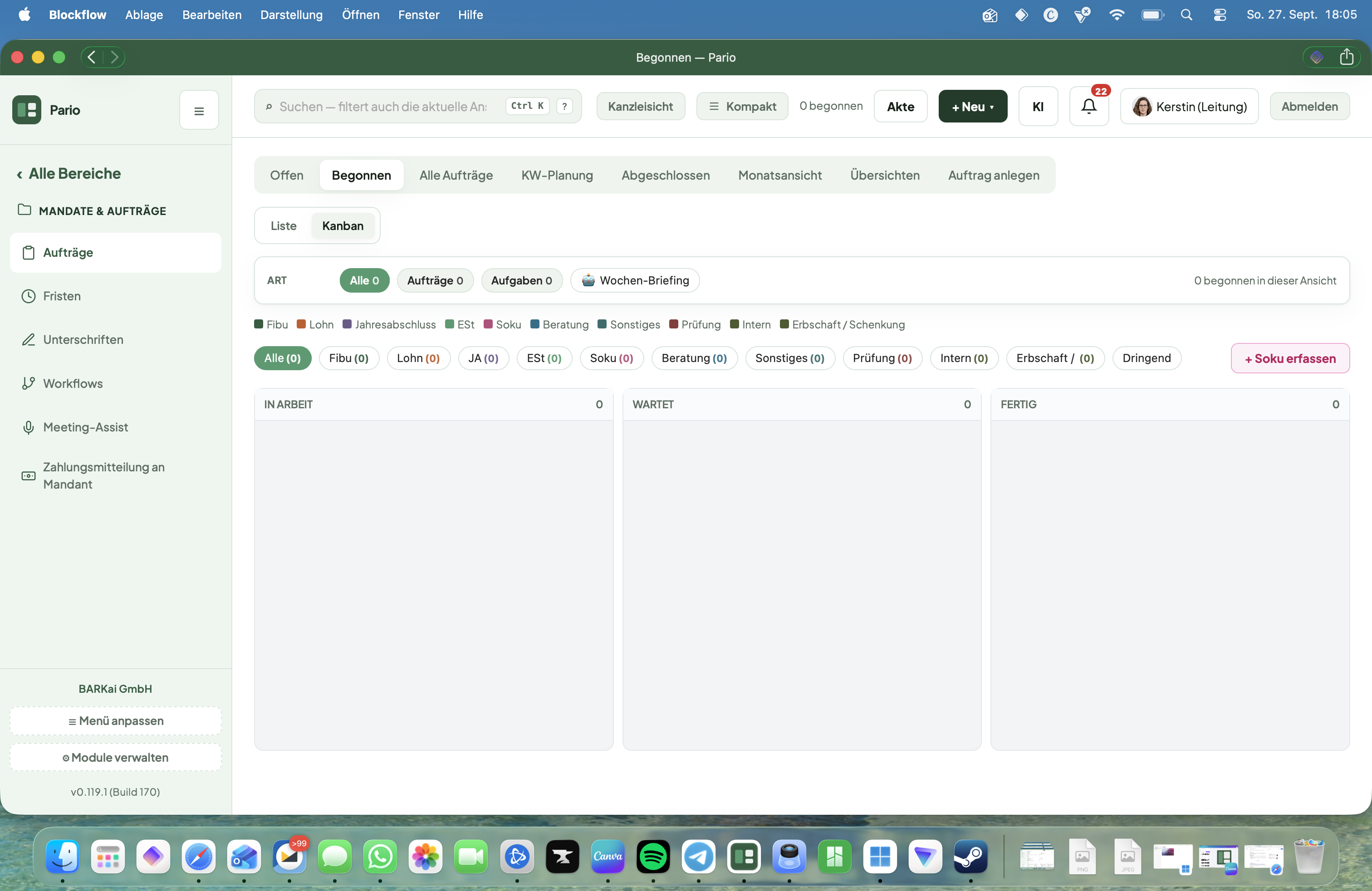This screenshot has width=1372, height=891.
Task: Click the Abmelden button
Action: (x=1309, y=106)
